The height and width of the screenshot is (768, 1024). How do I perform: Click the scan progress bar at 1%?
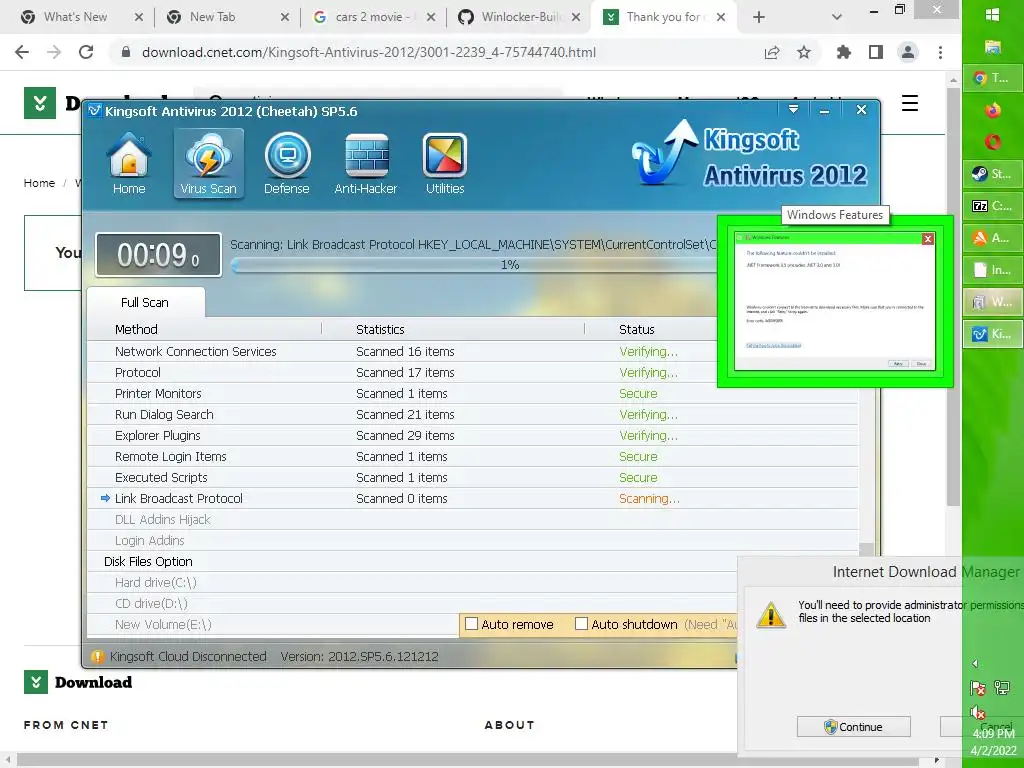pyautogui.click(x=473, y=264)
